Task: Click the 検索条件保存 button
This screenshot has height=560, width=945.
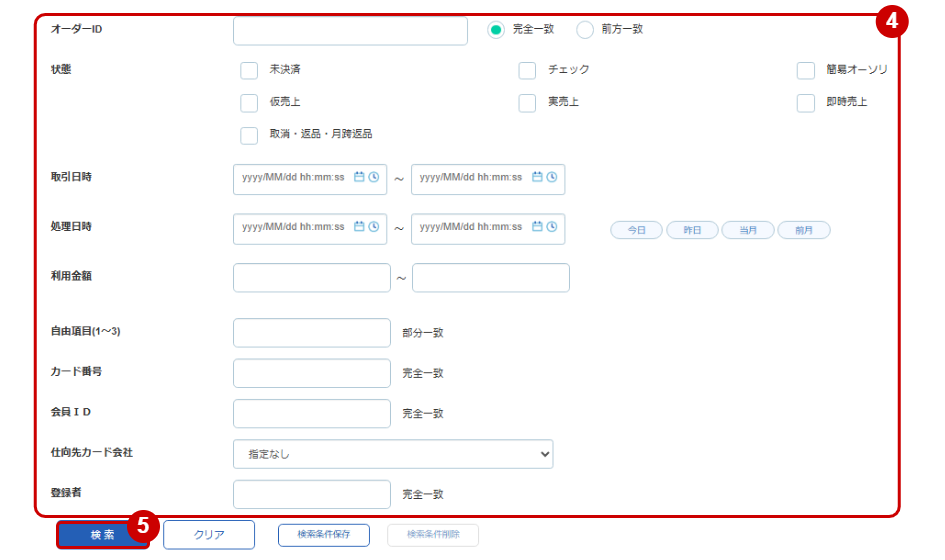Action: (x=324, y=535)
